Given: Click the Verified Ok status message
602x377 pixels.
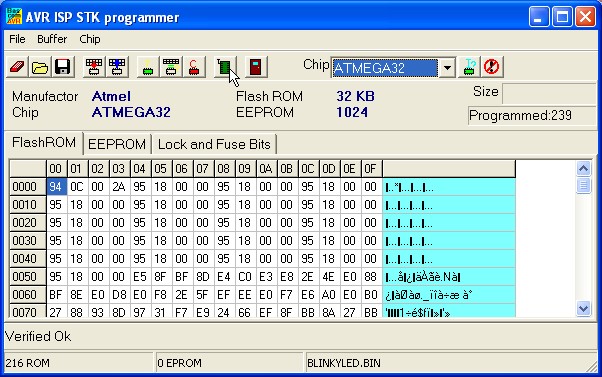Looking at the screenshot, I should (38, 336).
